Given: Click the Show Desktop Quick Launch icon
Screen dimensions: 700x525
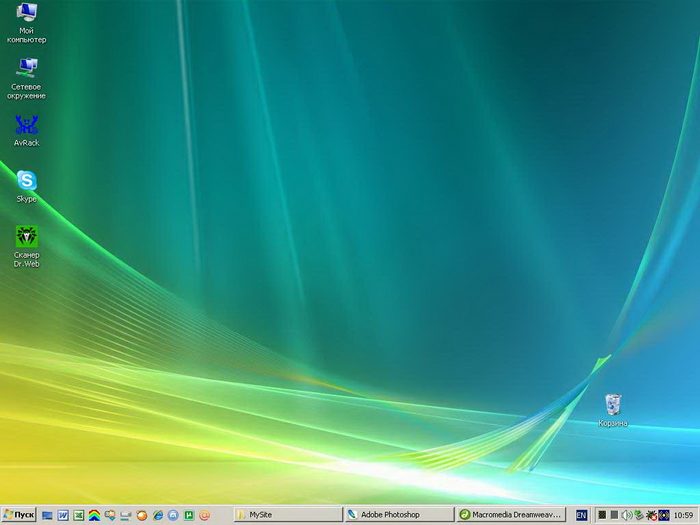Looking at the screenshot, I should [x=46, y=515].
